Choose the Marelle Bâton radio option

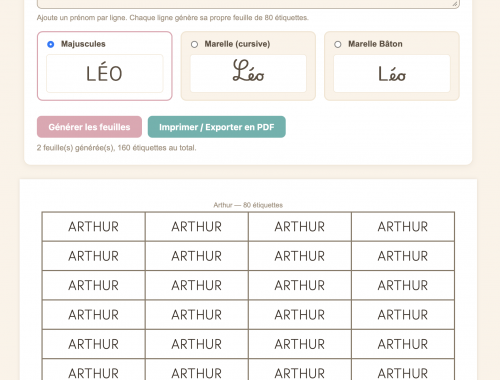coord(338,44)
